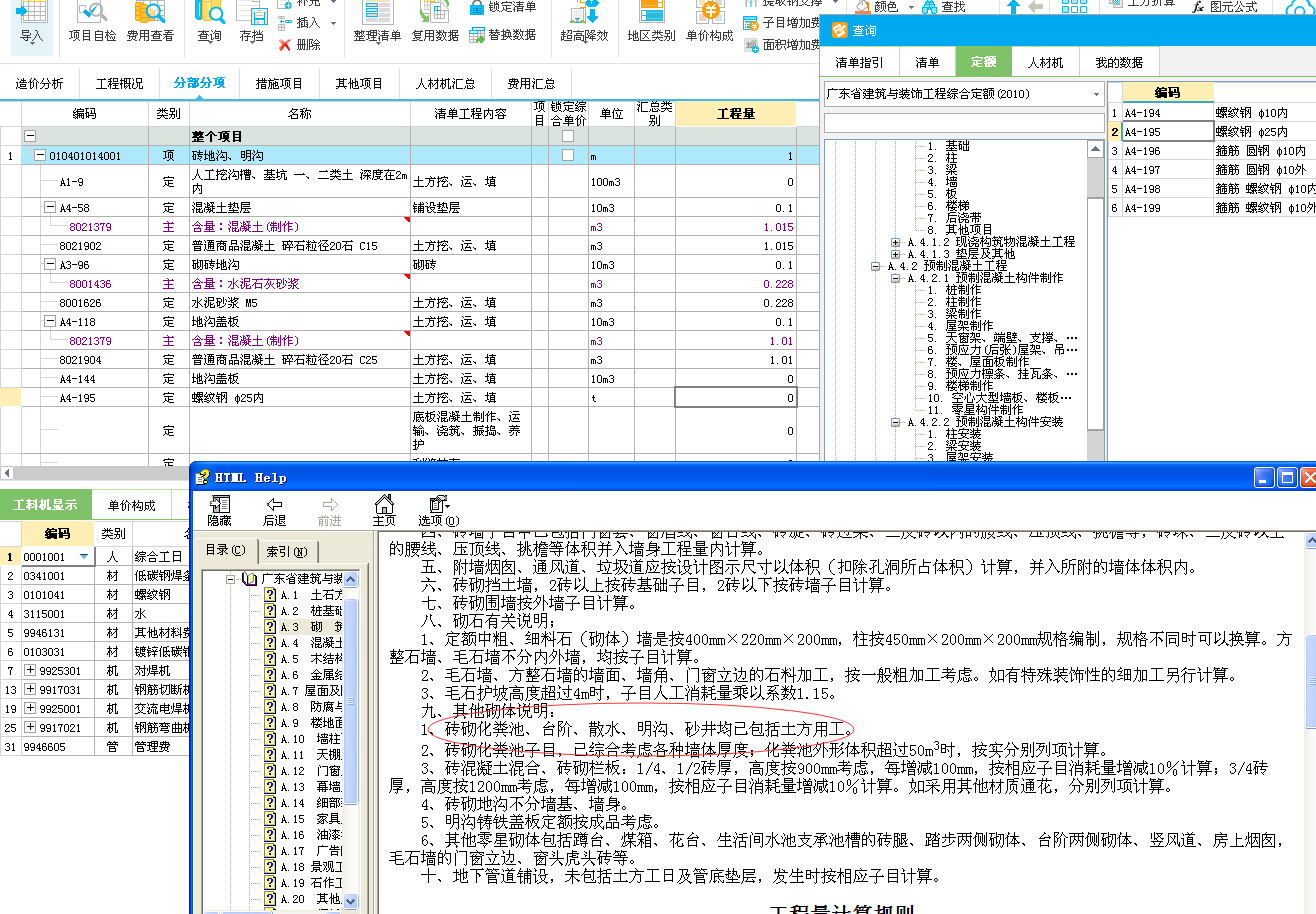Image resolution: width=1316 pixels, height=914 pixels.
Task: Open 我的数据 tab in 查询 window
Action: (1118, 62)
